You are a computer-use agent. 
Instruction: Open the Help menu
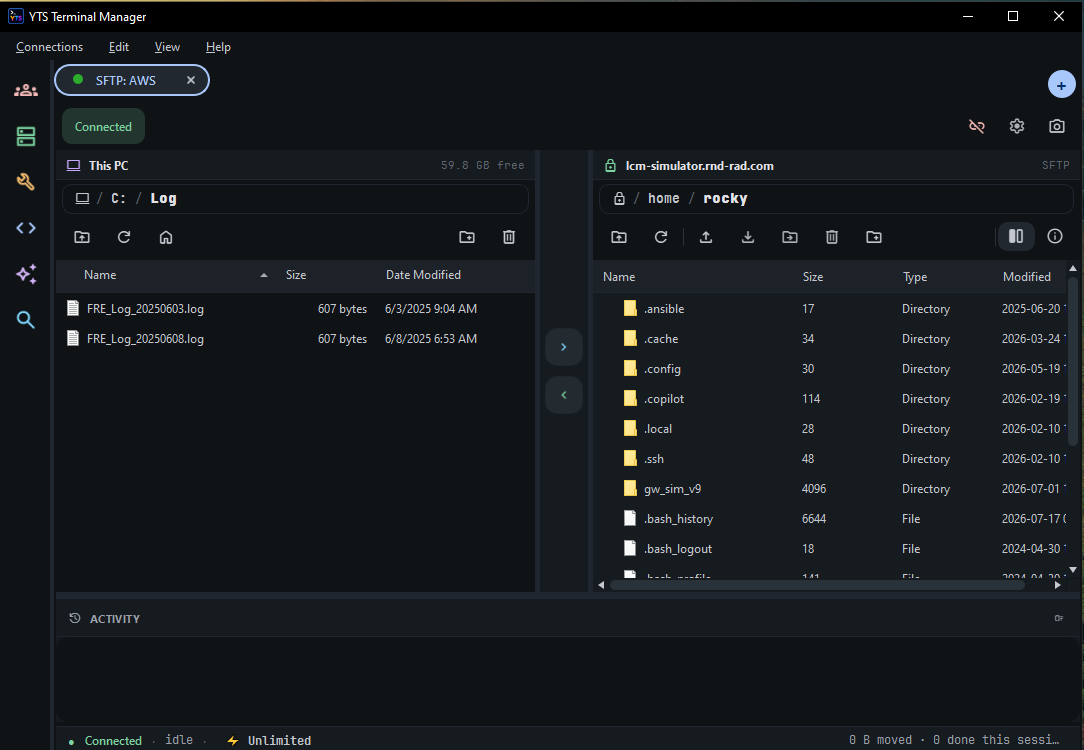pyautogui.click(x=218, y=47)
